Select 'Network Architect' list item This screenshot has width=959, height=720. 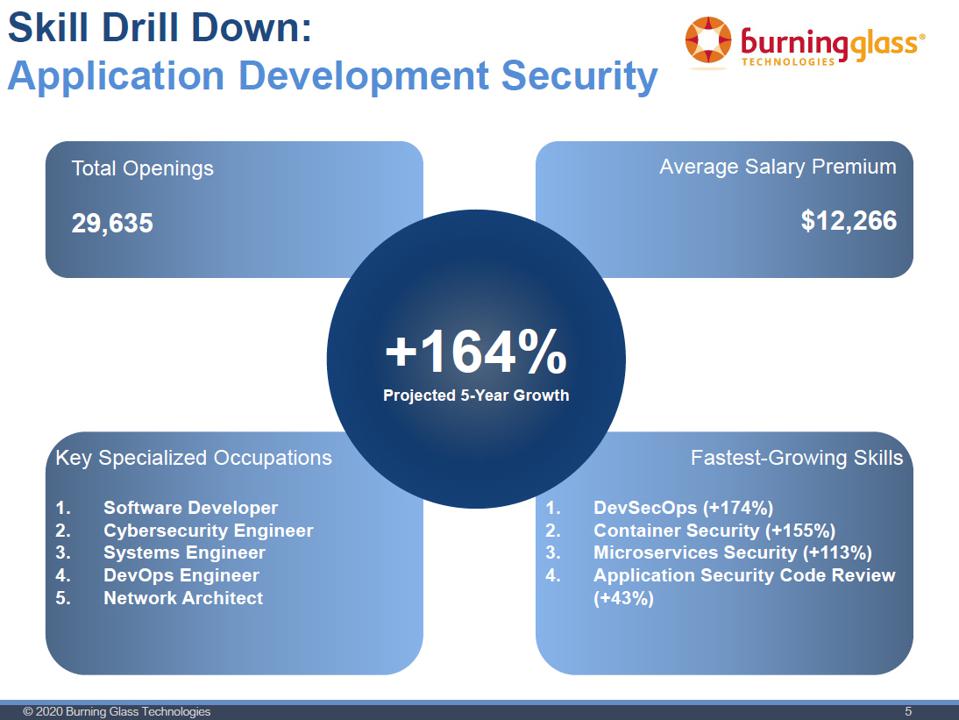(183, 598)
